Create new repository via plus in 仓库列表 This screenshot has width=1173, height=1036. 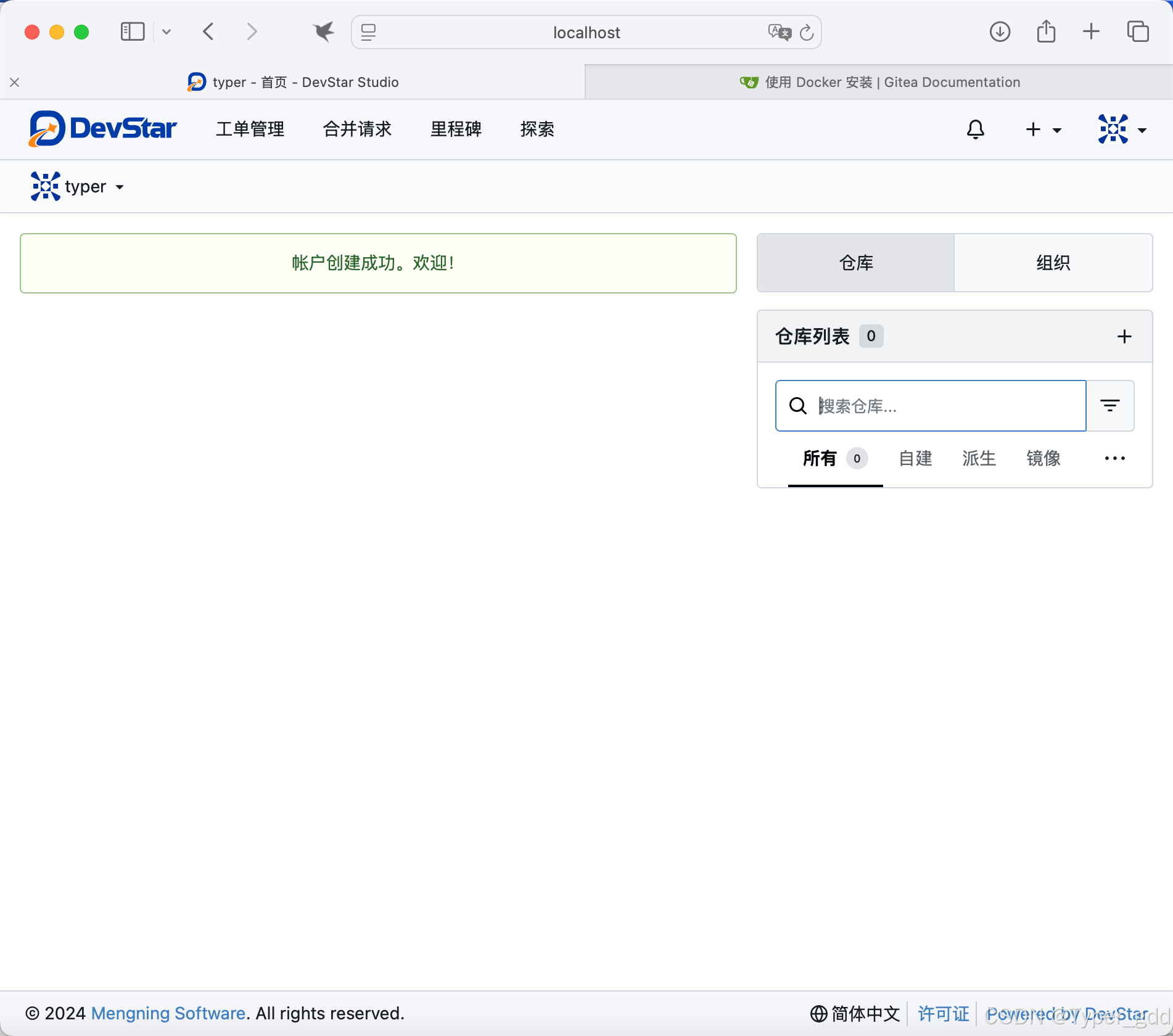point(1124,336)
